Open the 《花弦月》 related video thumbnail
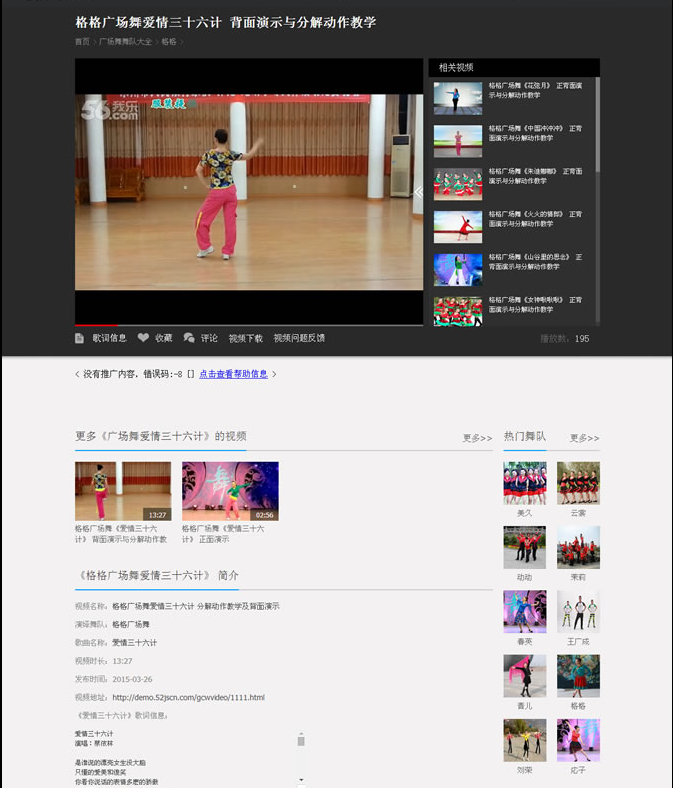 (458, 98)
